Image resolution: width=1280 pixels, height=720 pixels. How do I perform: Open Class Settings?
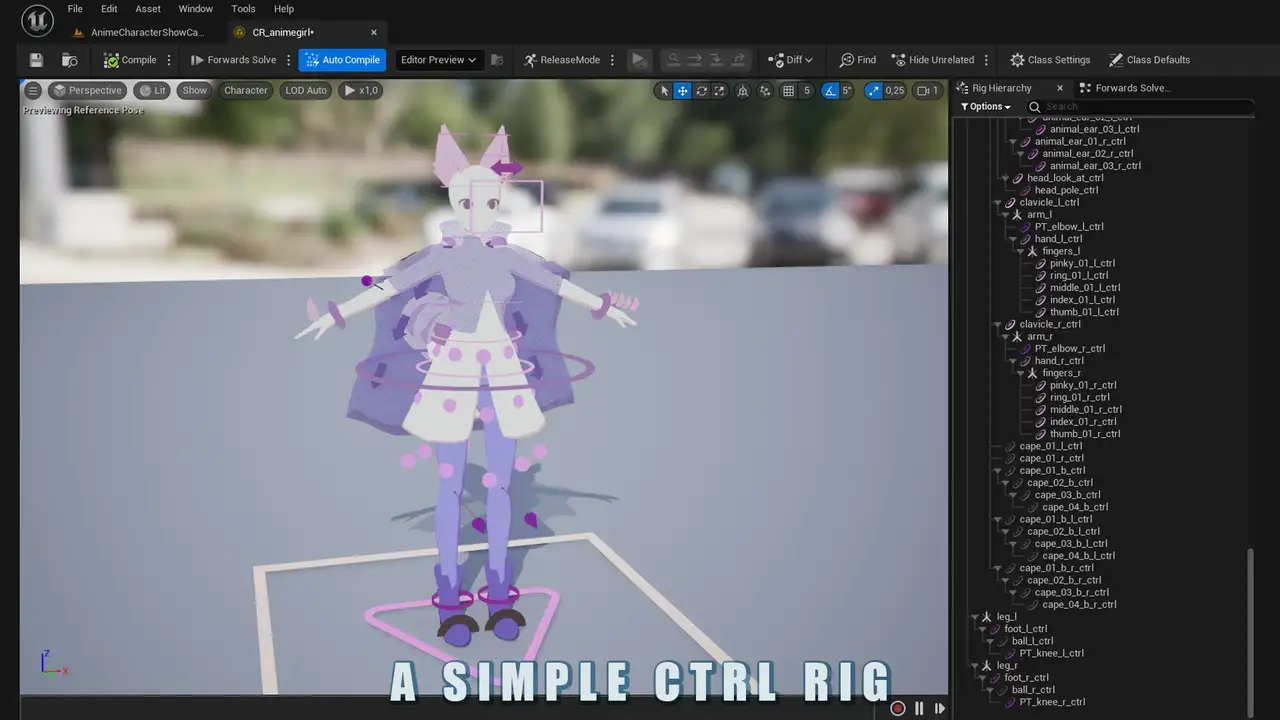point(1049,60)
